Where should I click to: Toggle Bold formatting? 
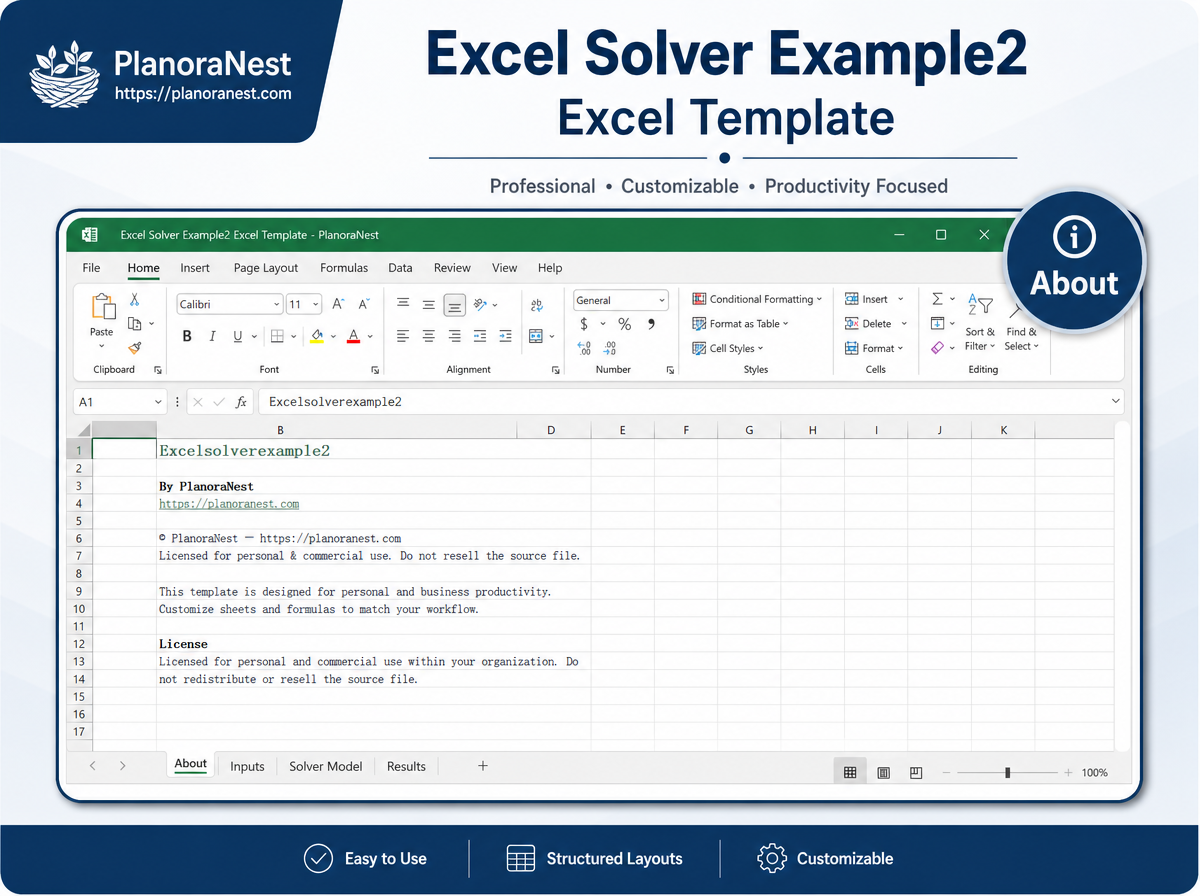pos(187,337)
